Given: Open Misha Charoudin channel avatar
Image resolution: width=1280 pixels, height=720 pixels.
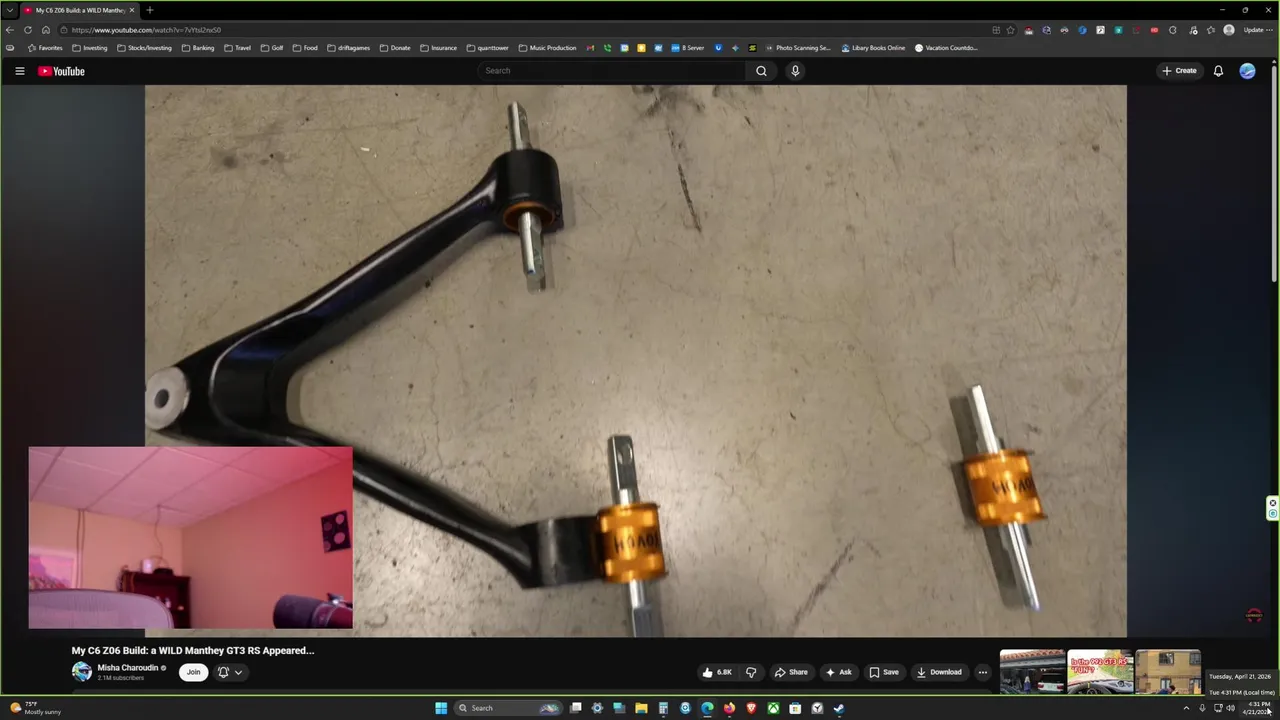Looking at the screenshot, I should tap(81, 672).
